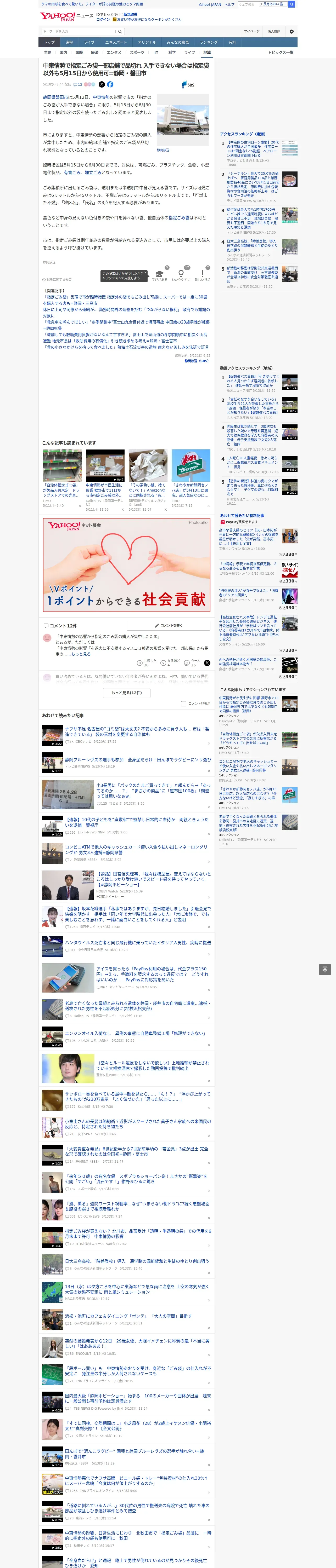Click the ヘルプ link in top bar
The width and height of the screenshot is (336, 1568).
(x=229, y=4)
